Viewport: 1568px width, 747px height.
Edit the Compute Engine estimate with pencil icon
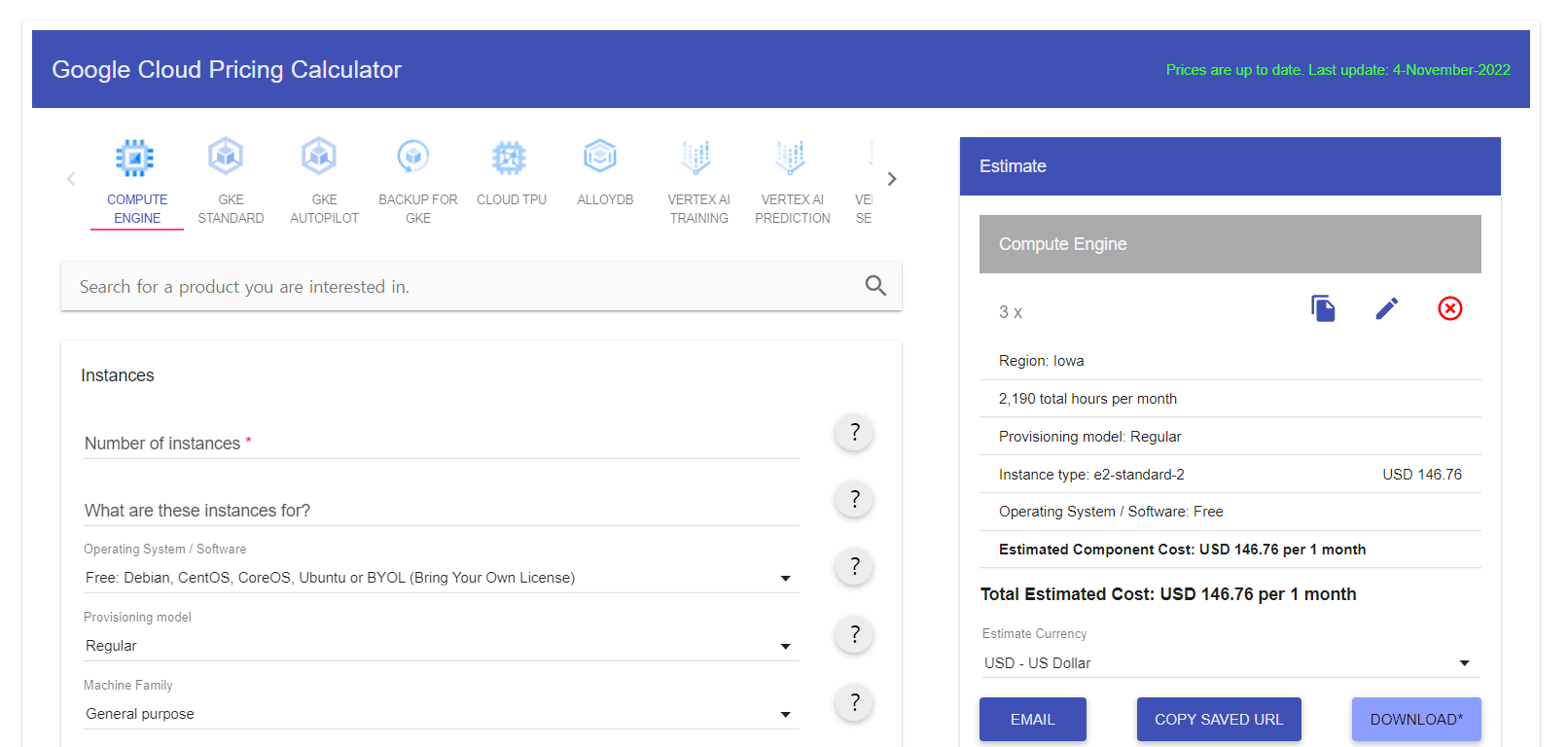click(x=1387, y=308)
